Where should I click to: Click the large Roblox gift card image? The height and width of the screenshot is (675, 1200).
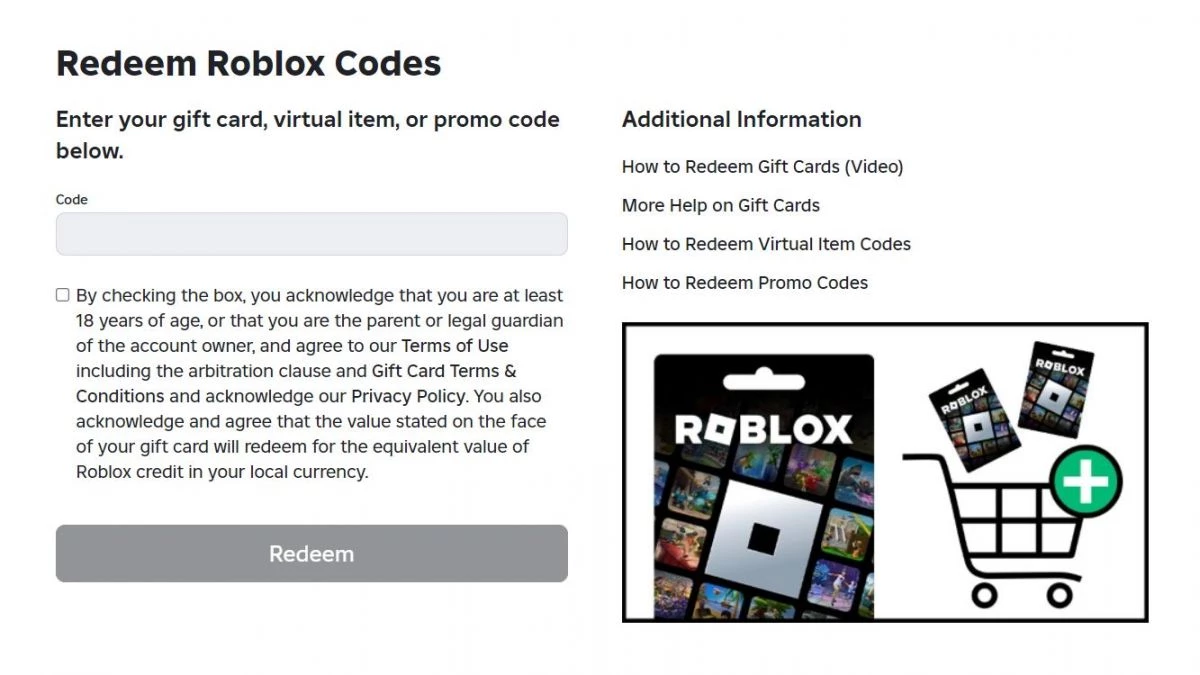[763, 487]
